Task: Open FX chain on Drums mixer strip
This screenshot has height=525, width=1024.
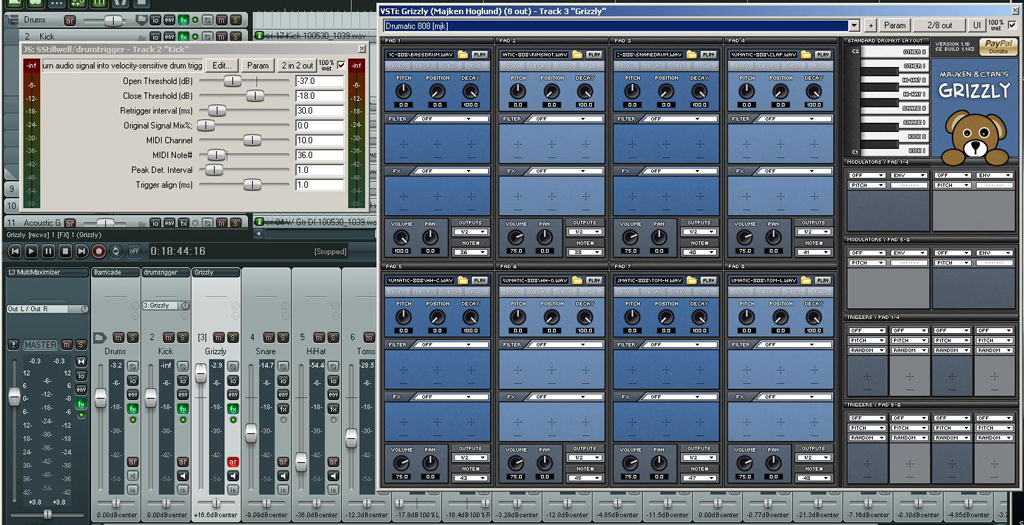Action: pyautogui.click(x=133, y=409)
